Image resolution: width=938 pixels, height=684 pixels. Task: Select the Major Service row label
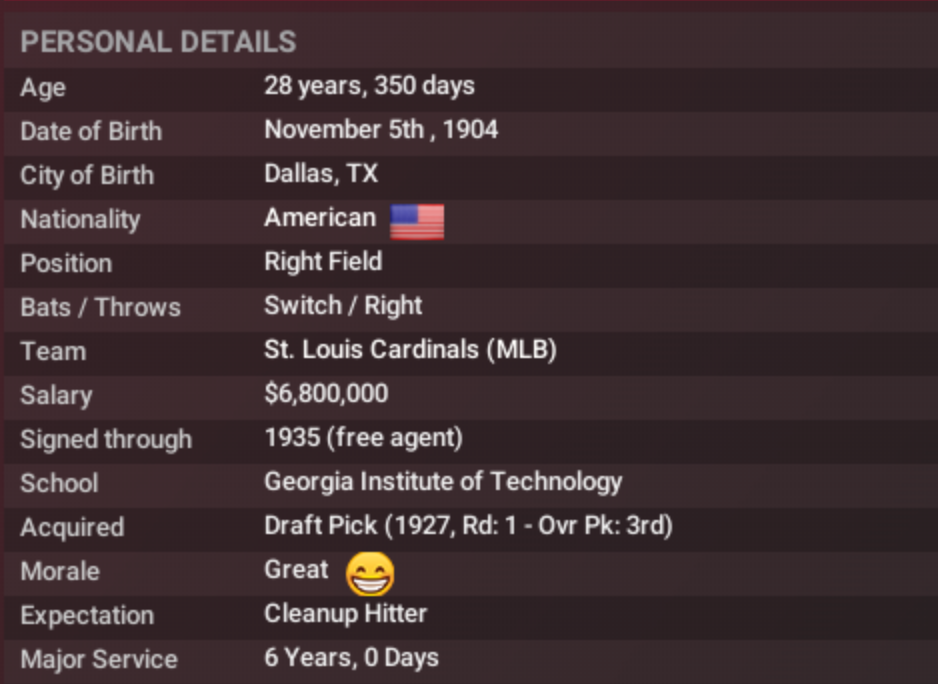[99, 659]
